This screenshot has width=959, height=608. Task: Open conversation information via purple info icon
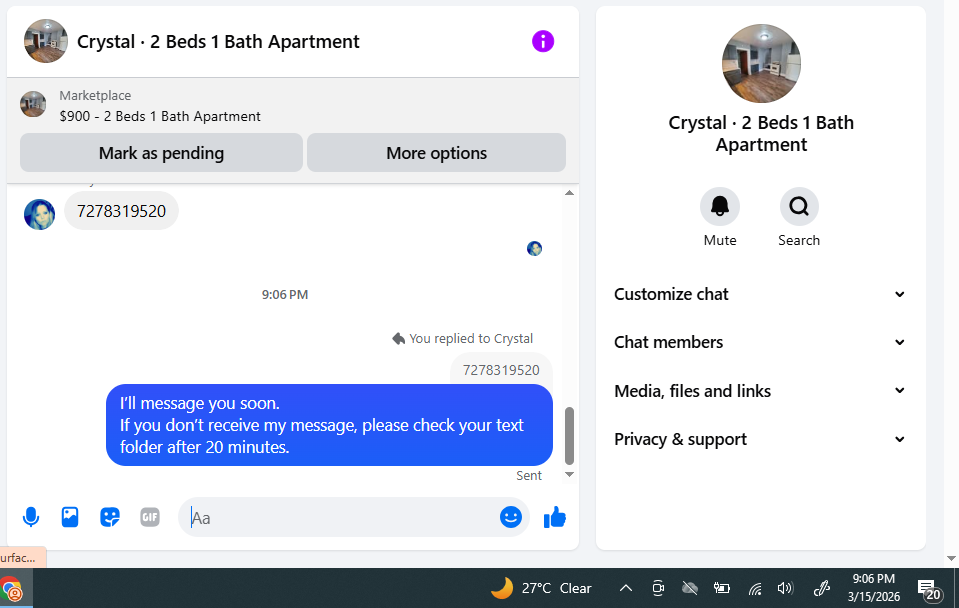(x=542, y=42)
